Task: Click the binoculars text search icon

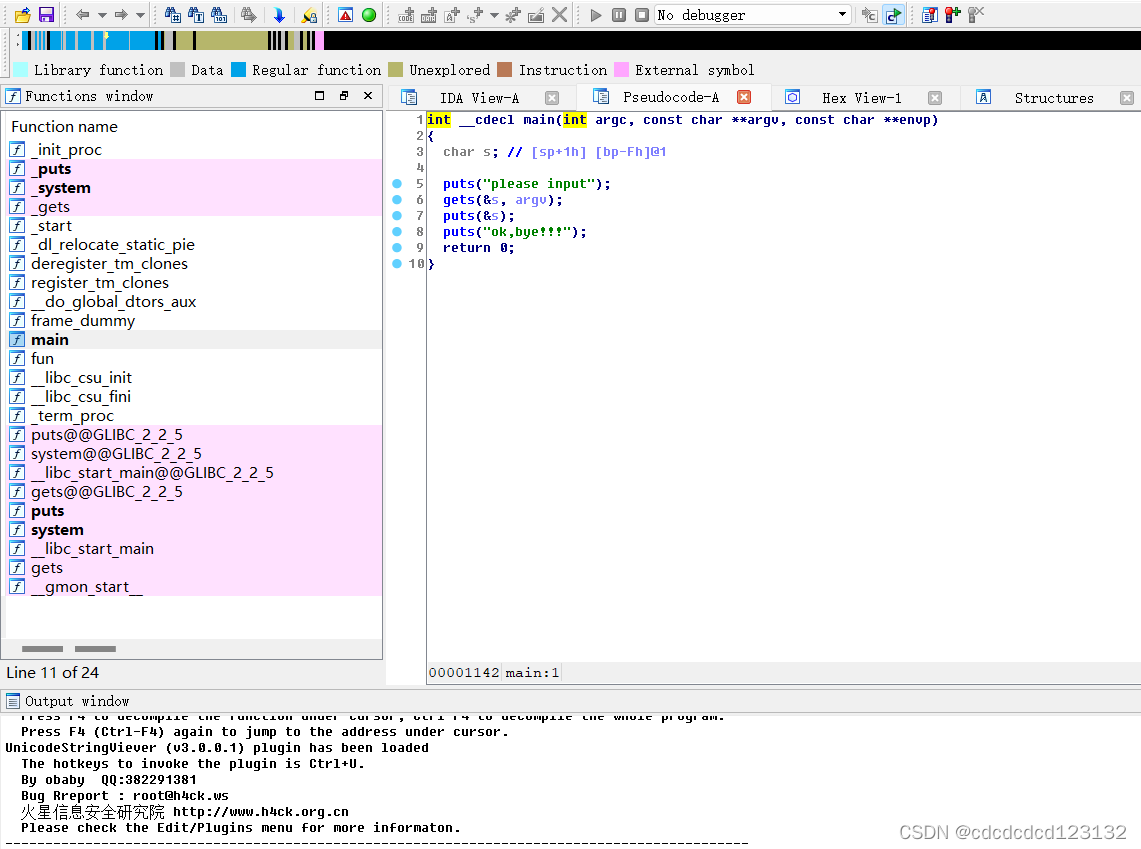Action: (x=196, y=15)
